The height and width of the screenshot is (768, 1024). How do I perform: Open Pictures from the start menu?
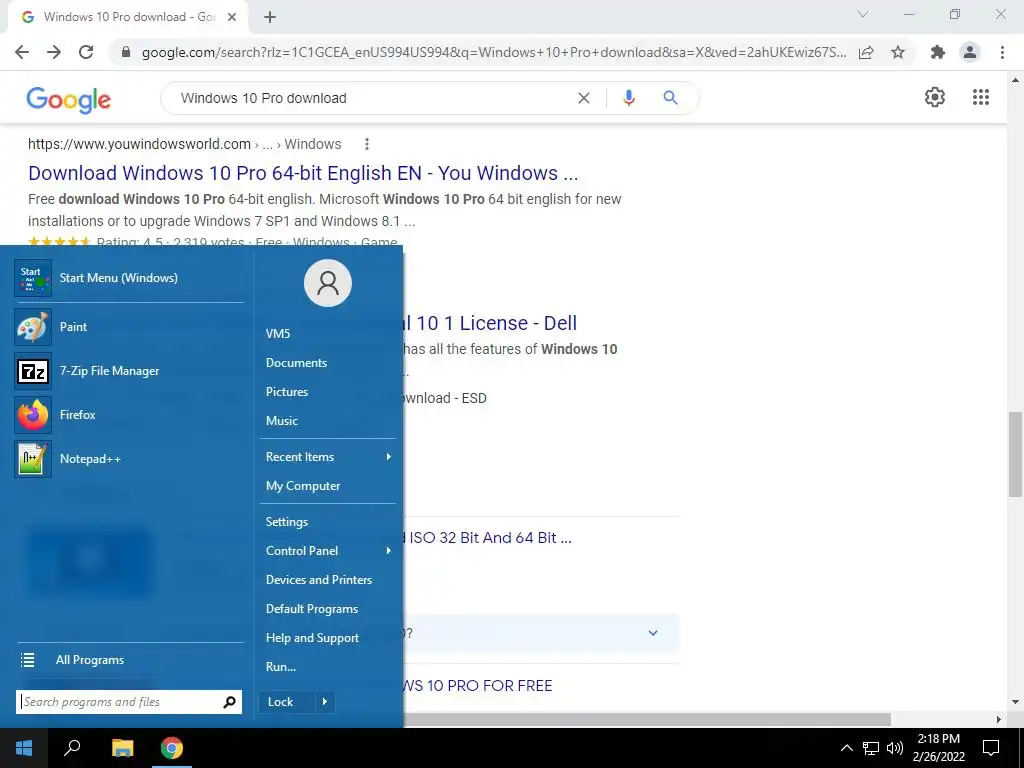[x=328, y=392]
